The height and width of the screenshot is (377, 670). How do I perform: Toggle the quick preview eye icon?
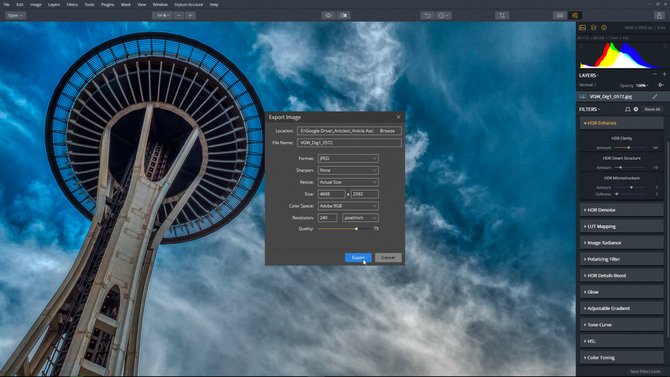click(x=328, y=15)
